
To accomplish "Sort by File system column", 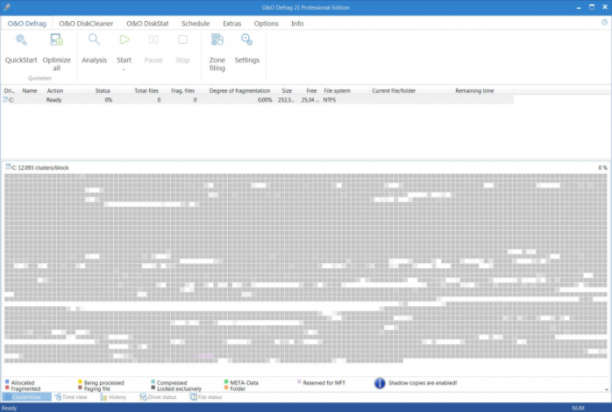I will (x=337, y=91).
